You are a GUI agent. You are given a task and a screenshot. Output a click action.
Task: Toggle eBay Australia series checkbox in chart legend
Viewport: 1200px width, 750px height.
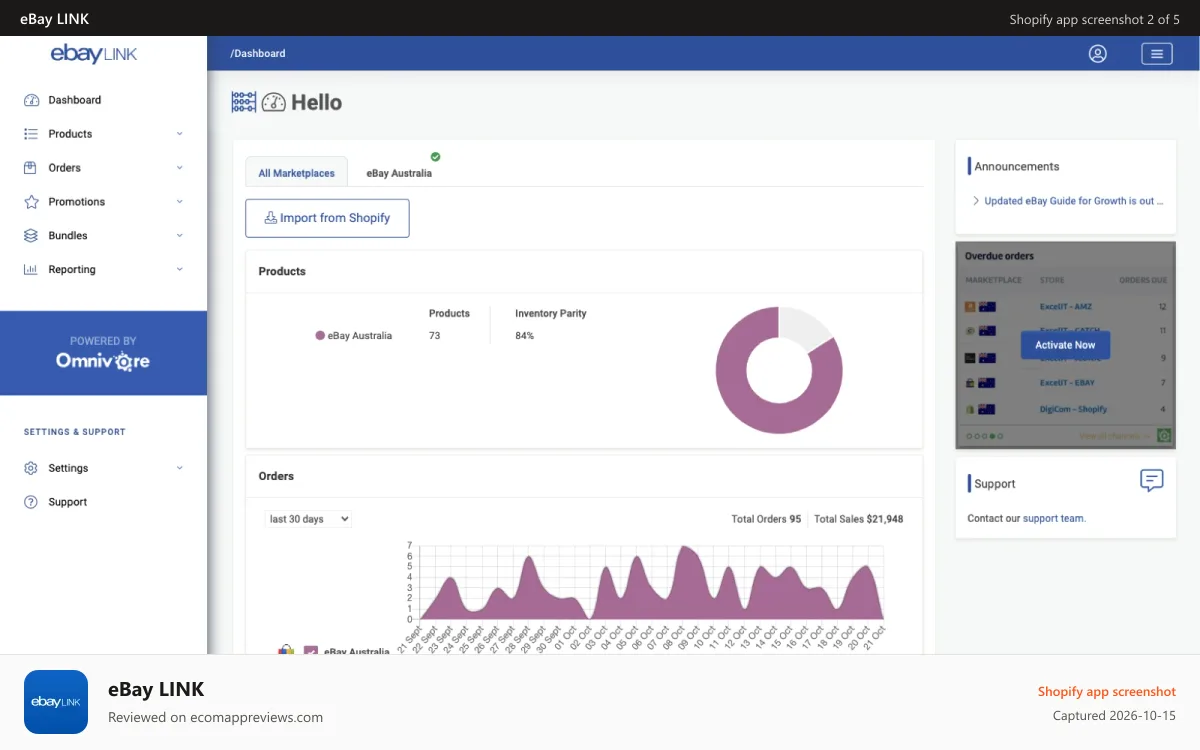tap(311, 651)
